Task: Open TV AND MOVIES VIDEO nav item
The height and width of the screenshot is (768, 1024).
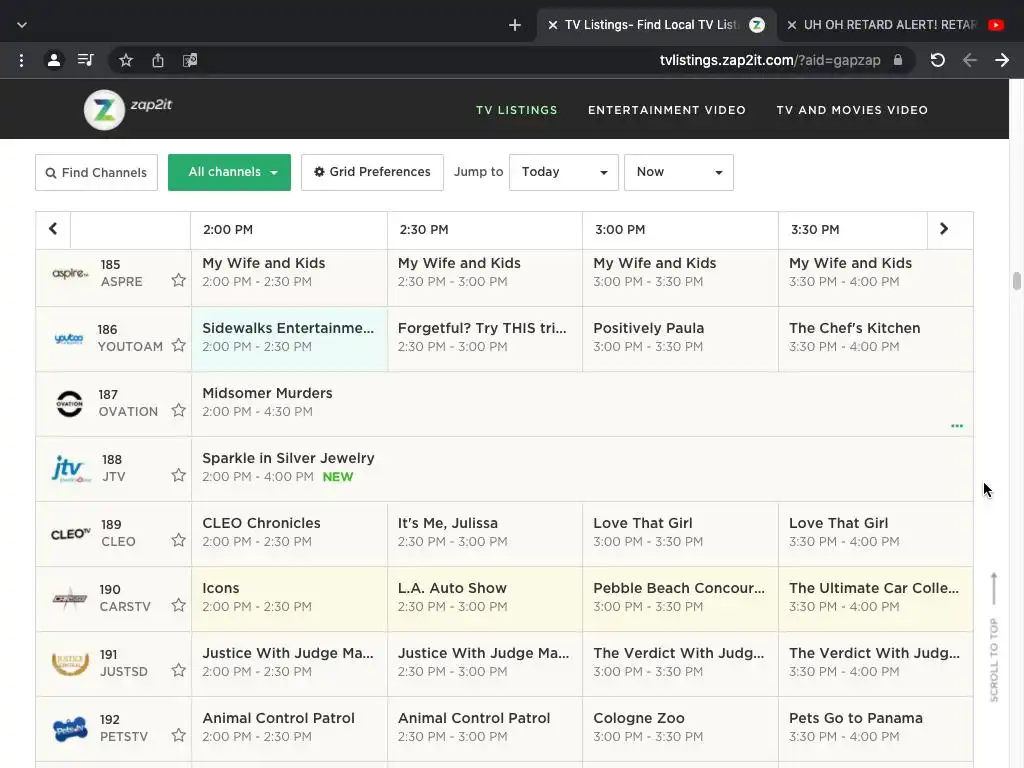Action: click(x=852, y=110)
